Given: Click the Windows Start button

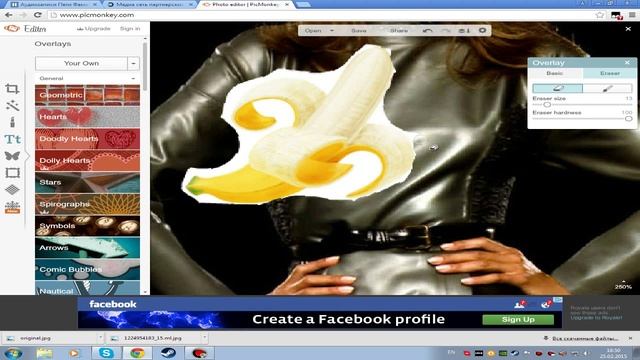Looking at the screenshot, I should click(13, 353).
